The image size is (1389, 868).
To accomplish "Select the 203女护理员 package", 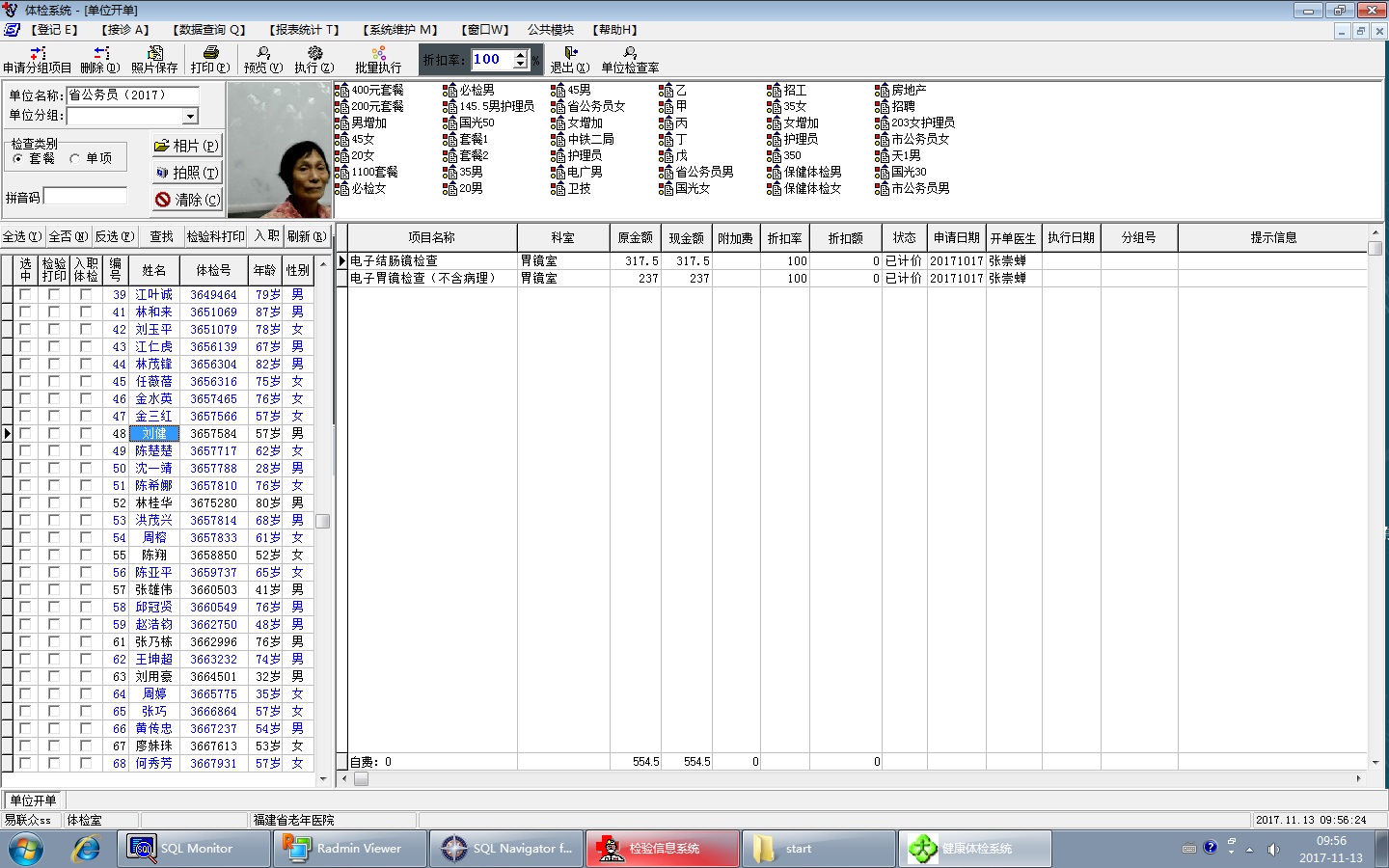I will 915,123.
